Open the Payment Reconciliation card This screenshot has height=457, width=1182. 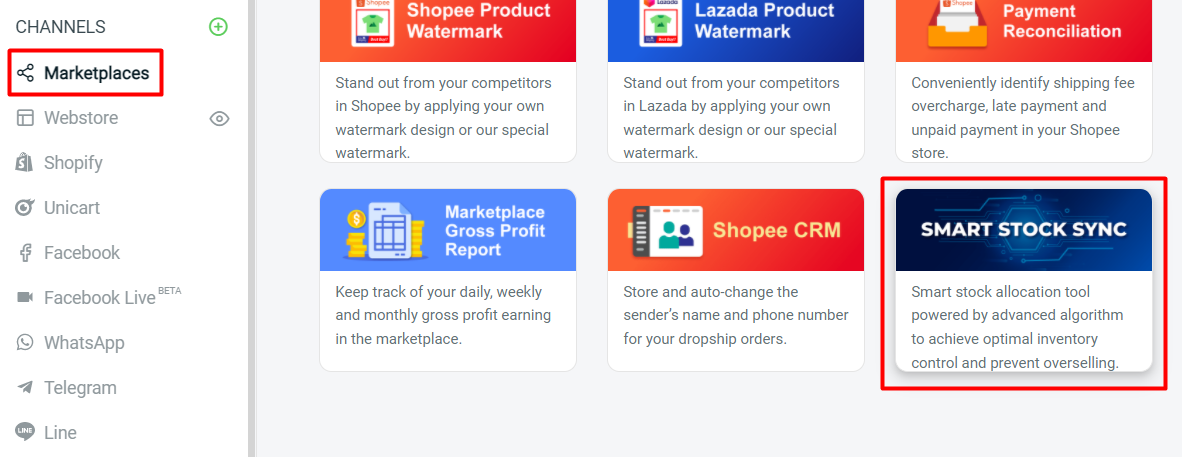(x=1023, y=80)
